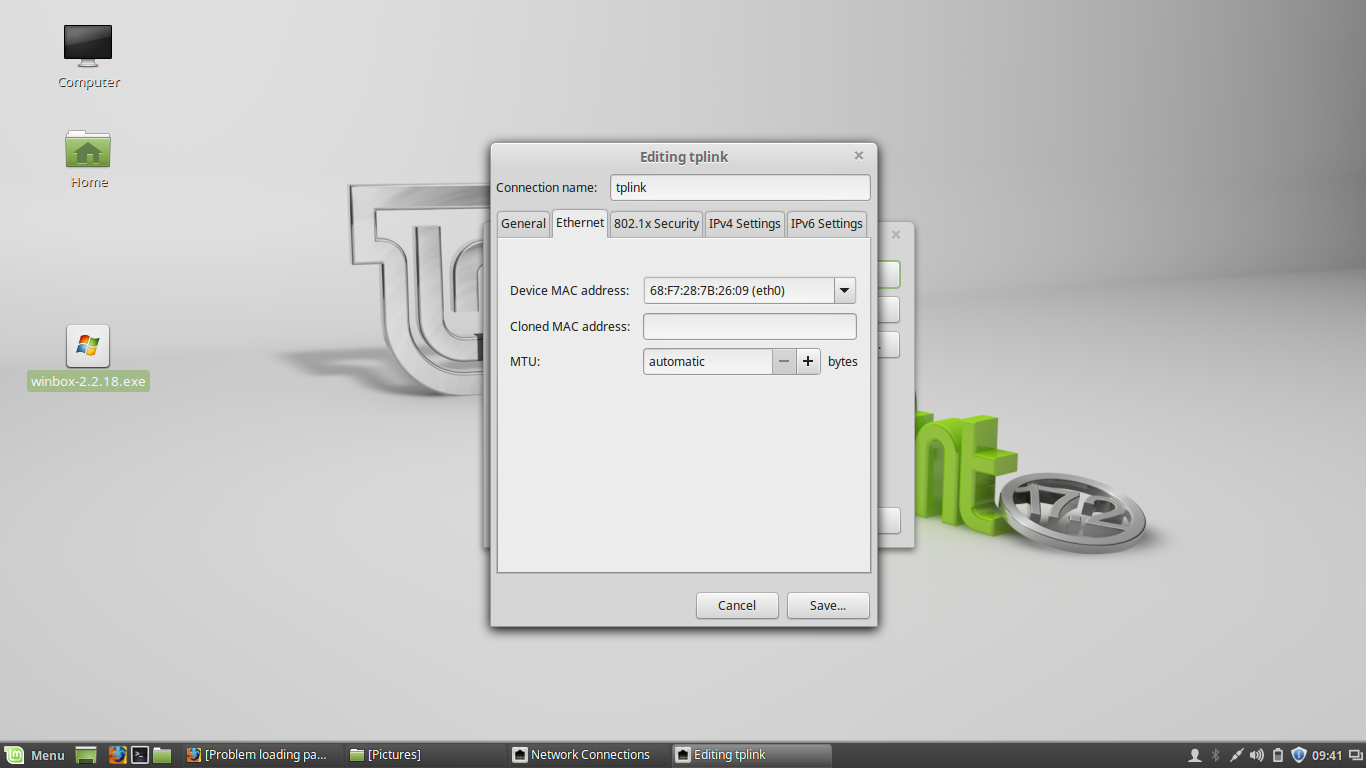Click the Editing tplink taskbar entry
Screen dimensions: 1366x768
tap(751, 755)
